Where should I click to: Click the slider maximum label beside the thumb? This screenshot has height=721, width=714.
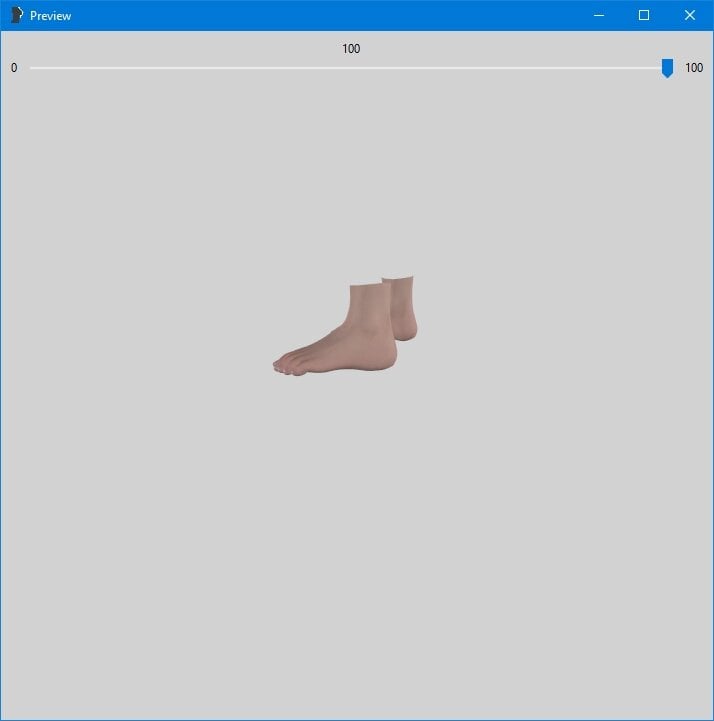[694, 68]
